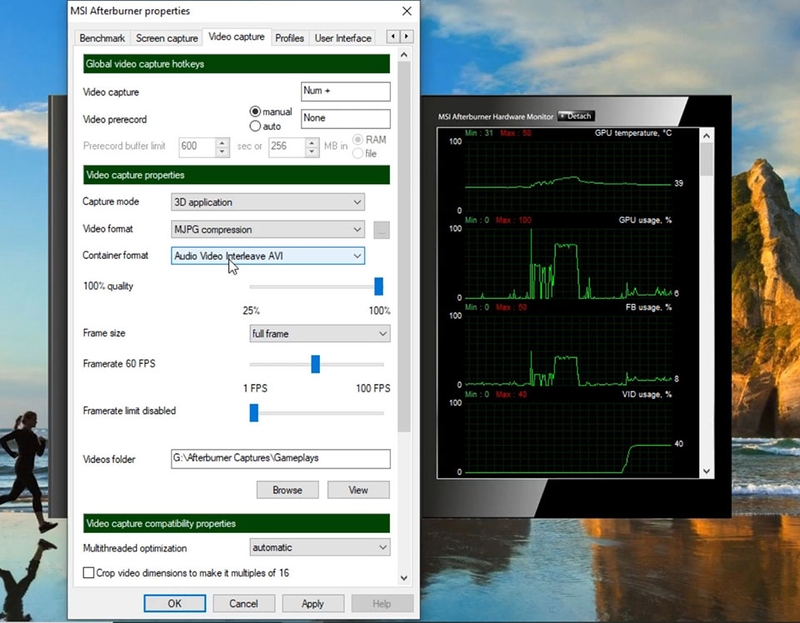This screenshot has width=800, height=623.
Task: Click the Framerate limit slider handle
Action: click(x=254, y=413)
